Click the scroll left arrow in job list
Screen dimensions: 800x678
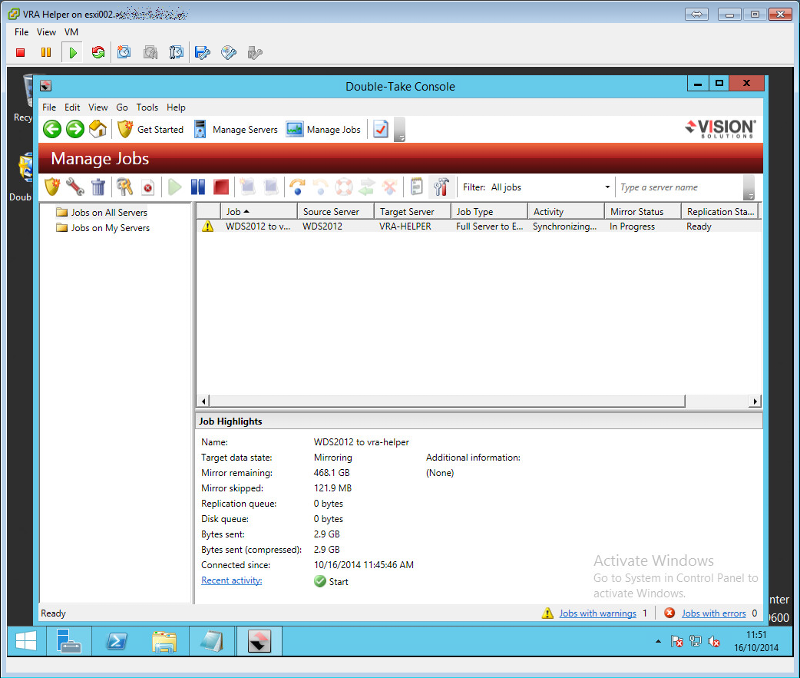click(x=203, y=401)
